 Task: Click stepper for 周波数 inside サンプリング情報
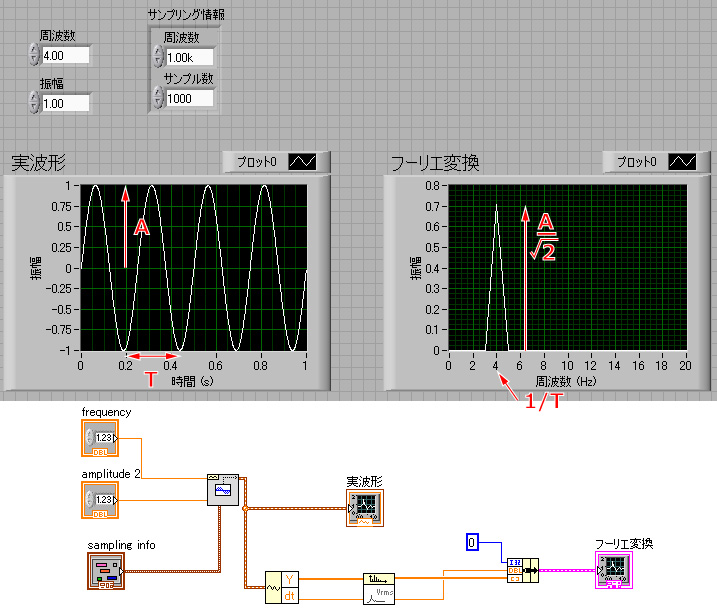[158, 58]
